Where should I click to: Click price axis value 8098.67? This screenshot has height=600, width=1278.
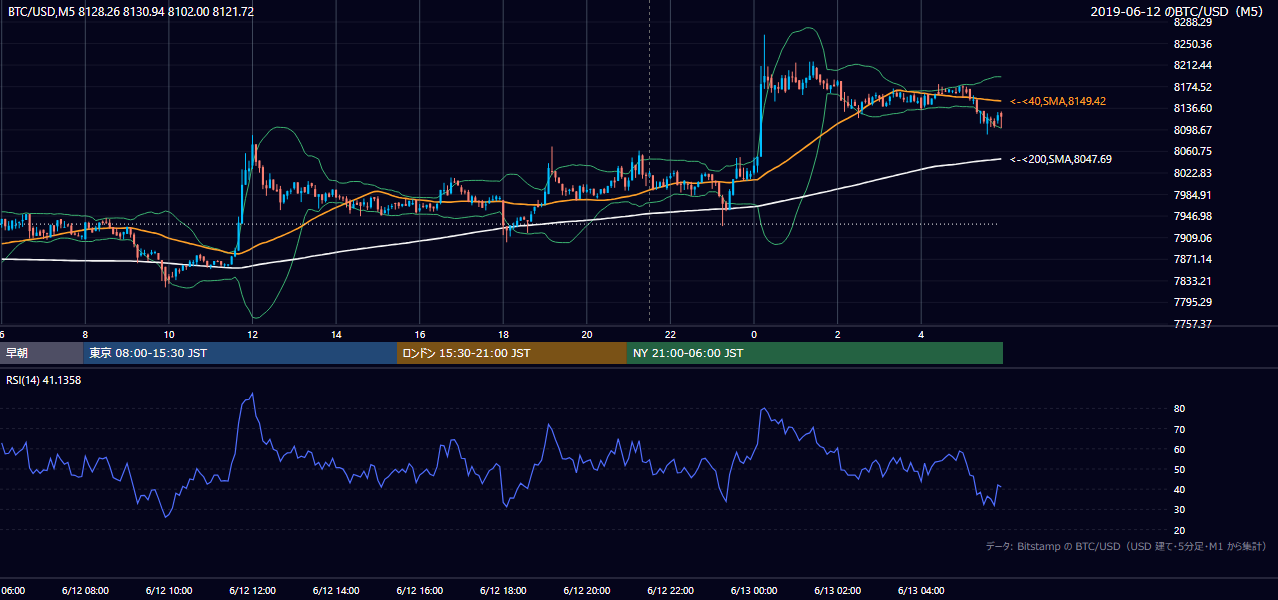[1193, 130]
